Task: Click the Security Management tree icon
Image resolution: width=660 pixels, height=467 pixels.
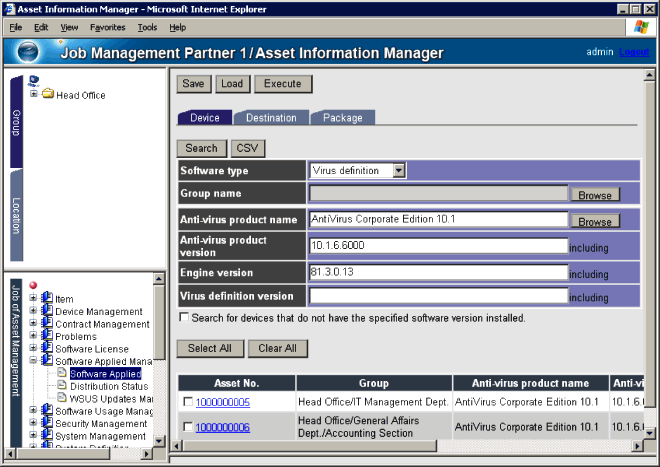Action: (47, 423)
